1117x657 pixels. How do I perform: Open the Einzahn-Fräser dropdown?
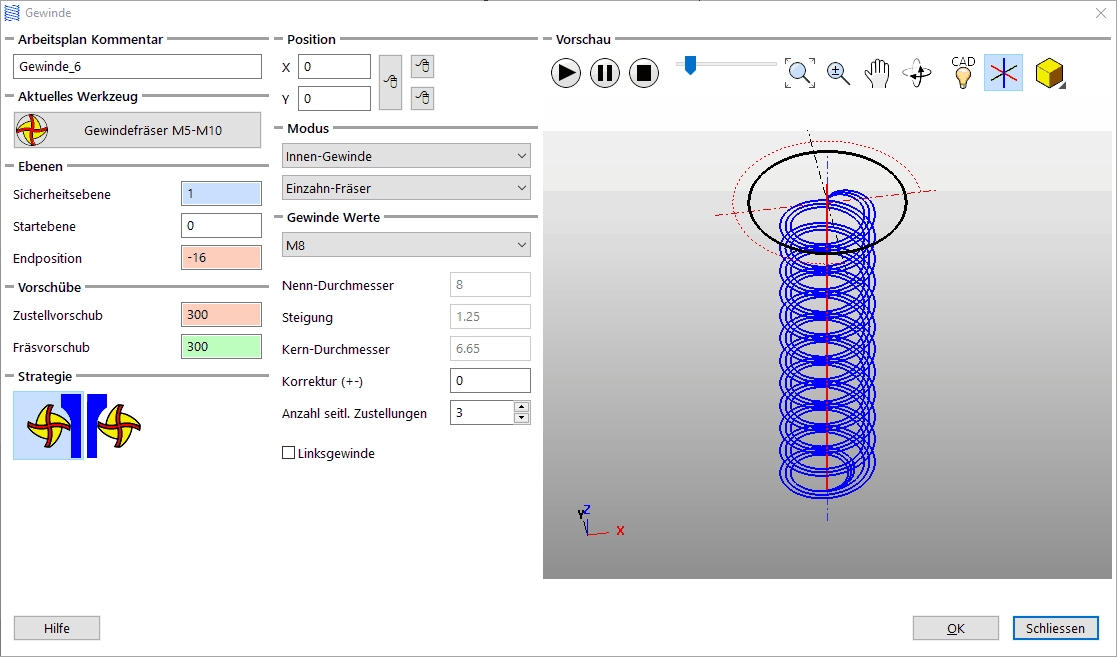(x=406, y=187)
